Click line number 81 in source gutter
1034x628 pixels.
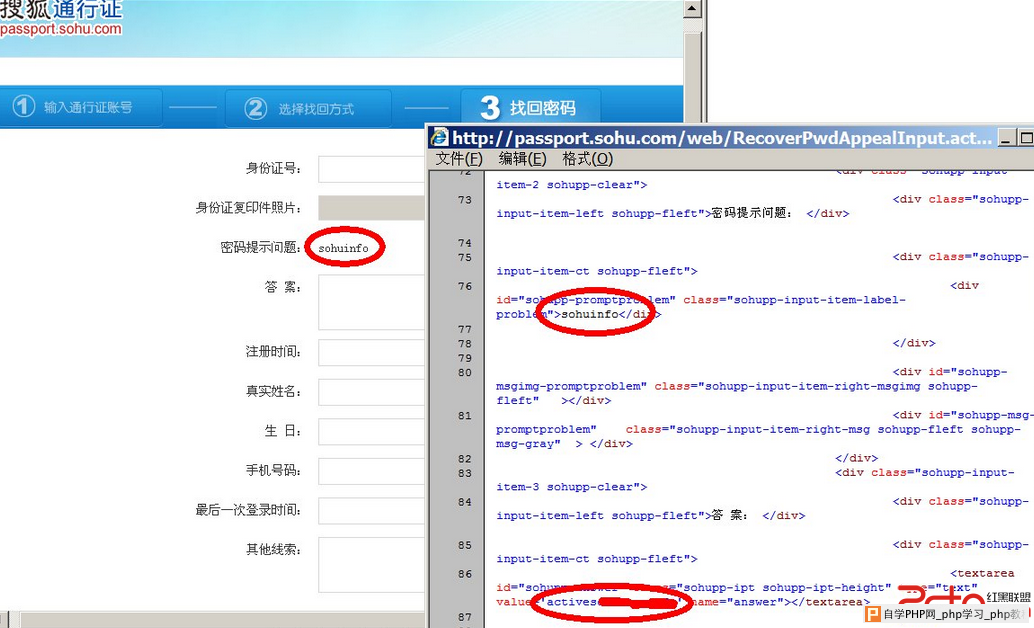coord(465,416)
